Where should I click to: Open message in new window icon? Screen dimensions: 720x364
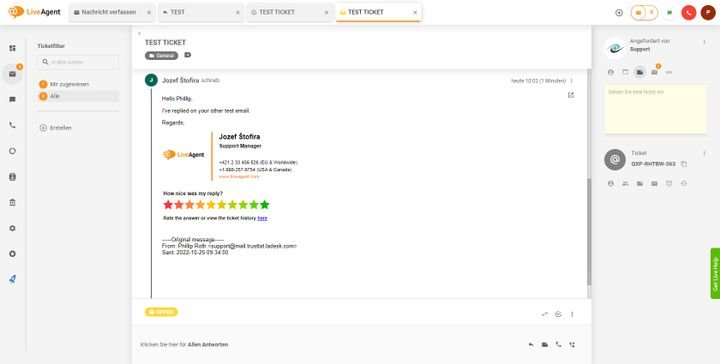point(571,95)
